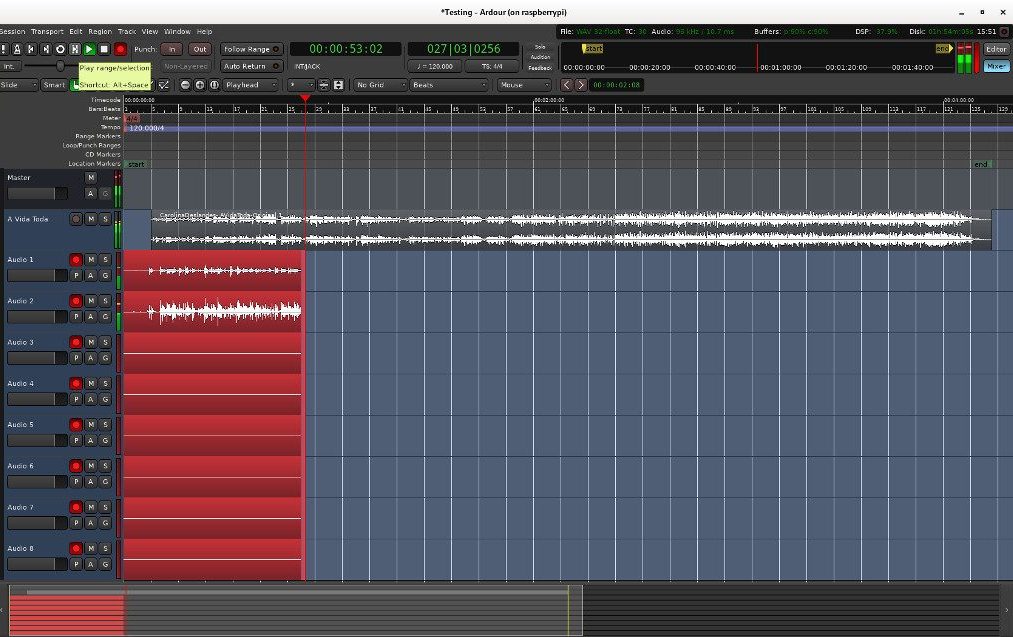
Task: Open Audio 3 automation button A
Action: 91,359
